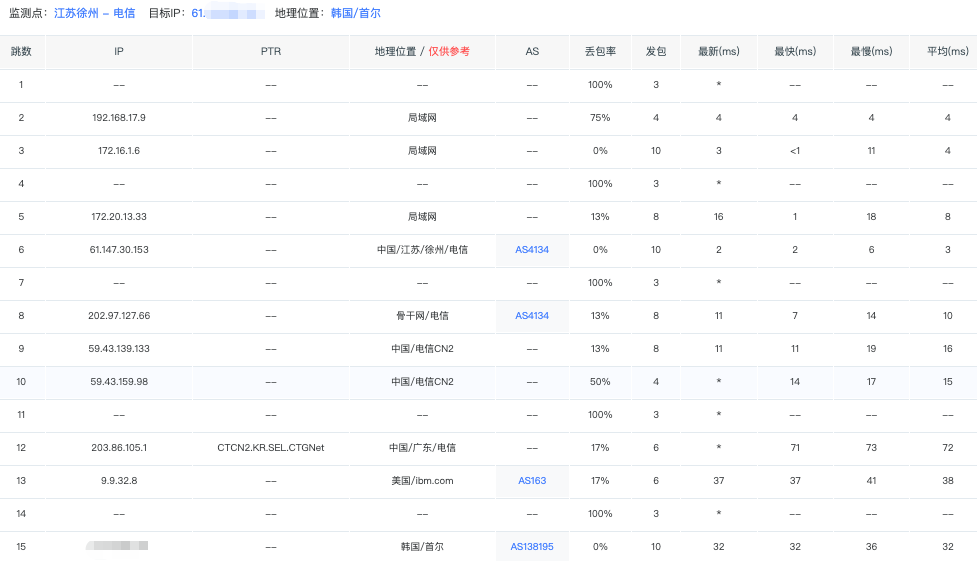Viewport: 977px width, 561px height.
Task: Click the 最新(ms) column header
Action: pos(718,51)
